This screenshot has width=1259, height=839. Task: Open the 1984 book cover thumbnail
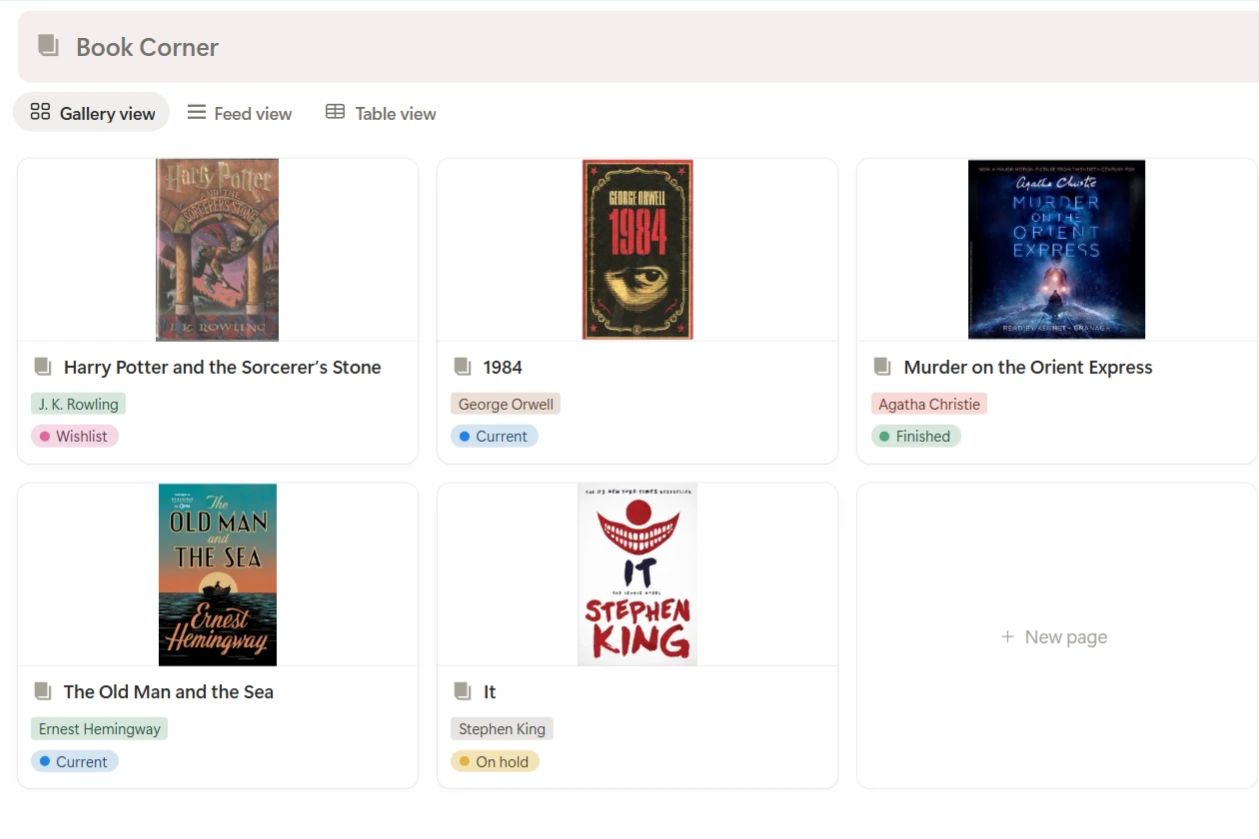coord(637,249)
